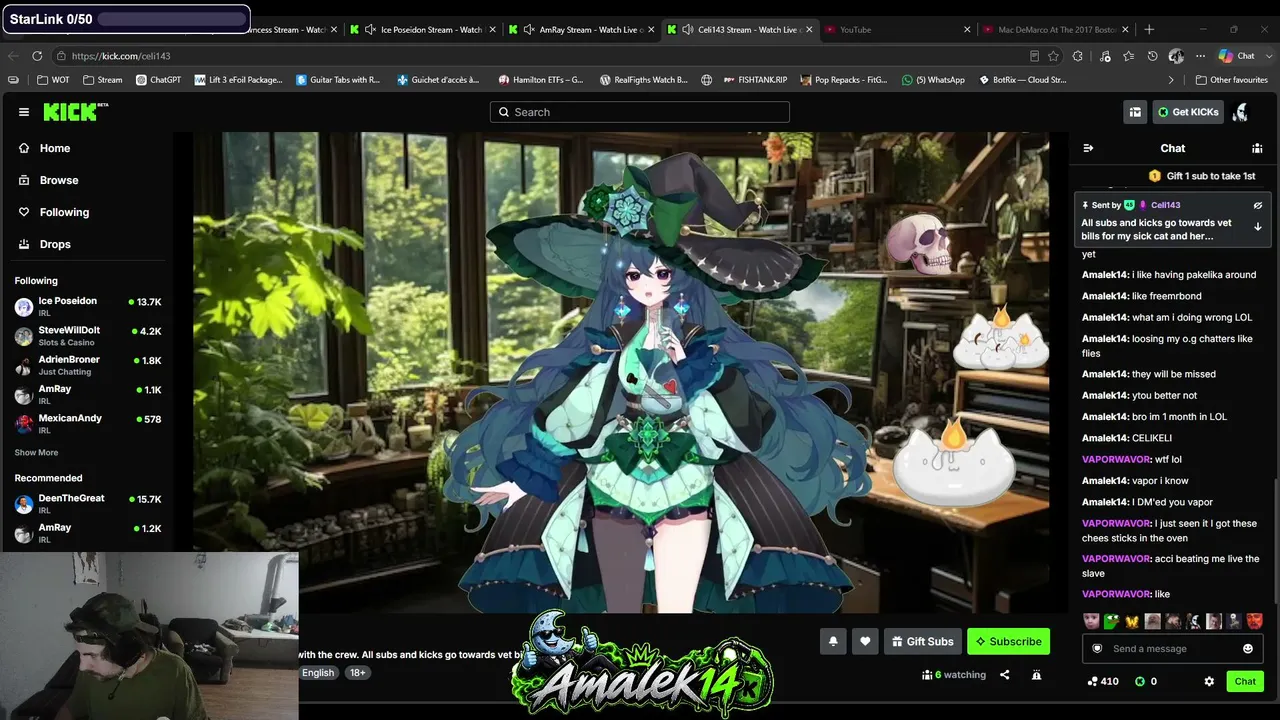The height and width of the screenshot is (720, 1280).
Task: Click the Gift 1 sub to take 1st banner
Action: pos(1202,176)
